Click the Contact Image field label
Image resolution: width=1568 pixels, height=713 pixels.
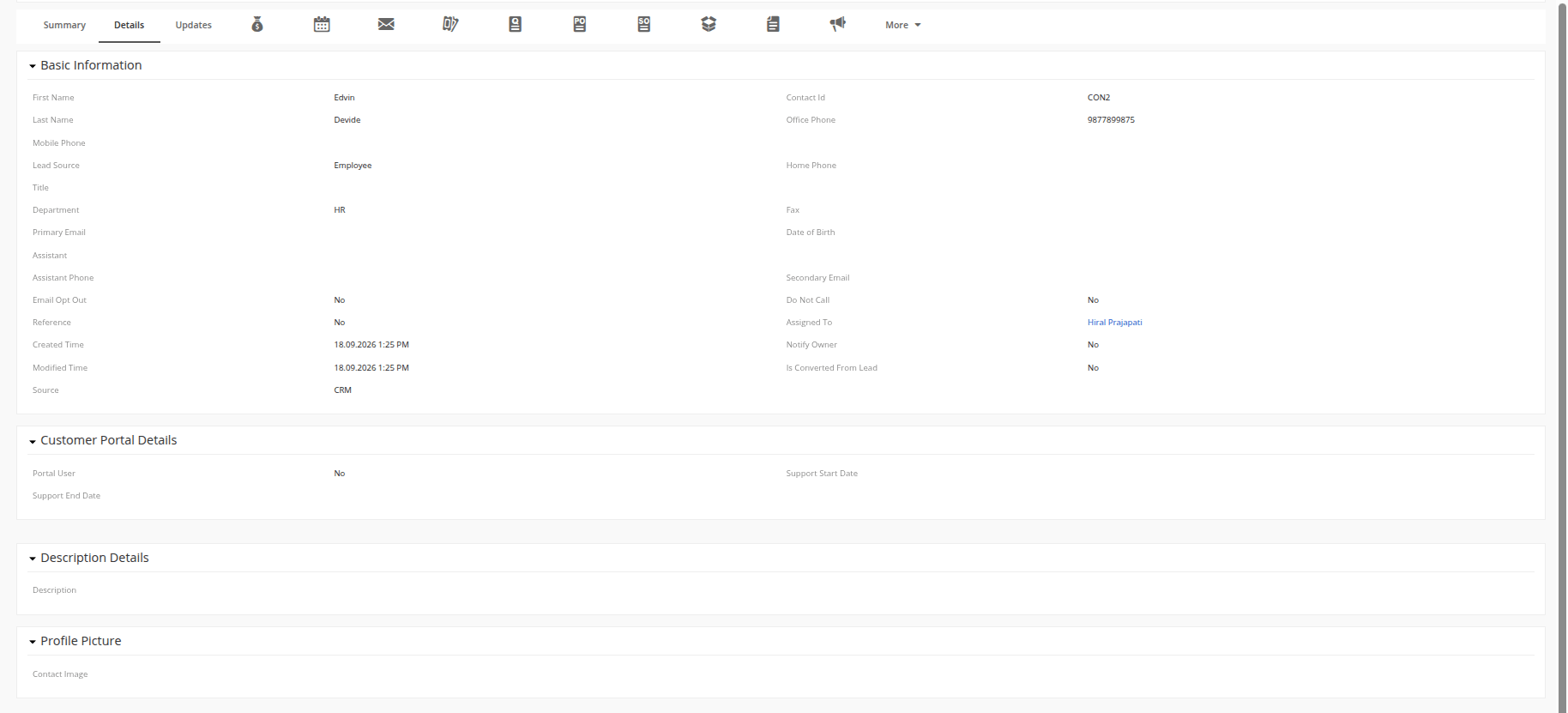coord(60,674)
